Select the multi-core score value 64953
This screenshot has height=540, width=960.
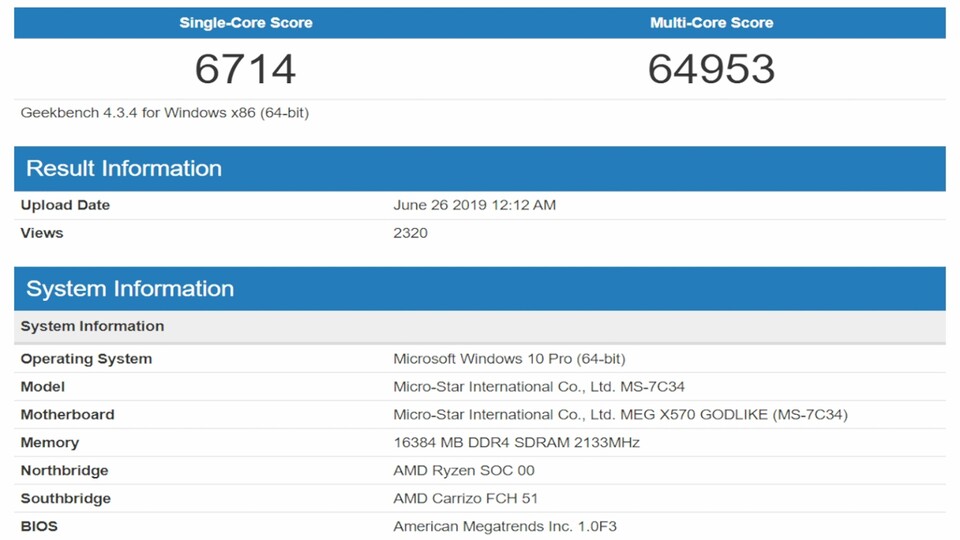(711, 69)
